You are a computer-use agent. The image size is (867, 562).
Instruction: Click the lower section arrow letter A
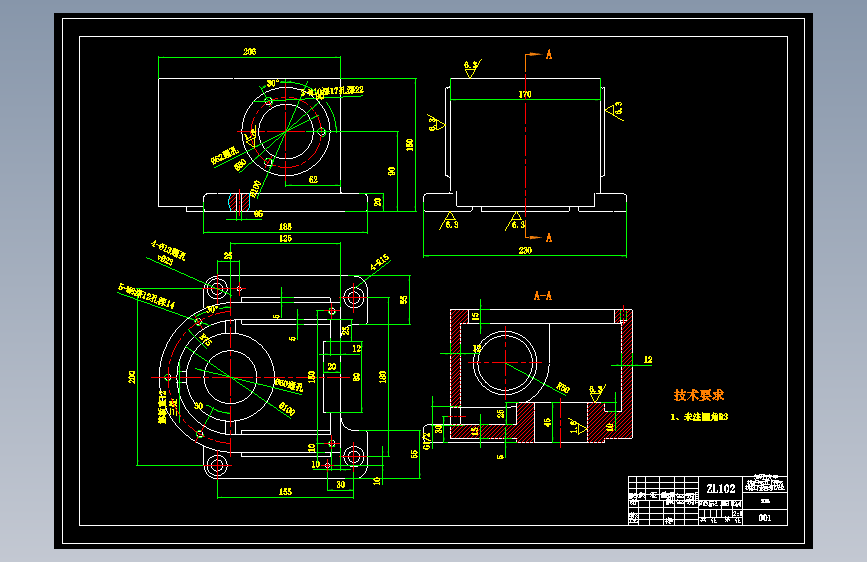(549, 237)
